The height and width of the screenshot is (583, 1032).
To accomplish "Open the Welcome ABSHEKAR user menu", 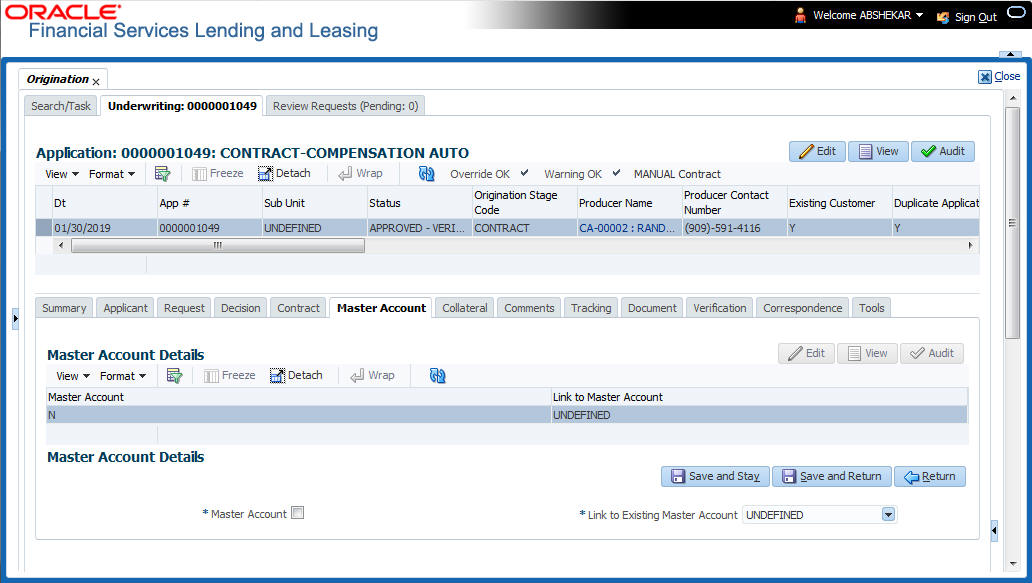I will point(868,15).
